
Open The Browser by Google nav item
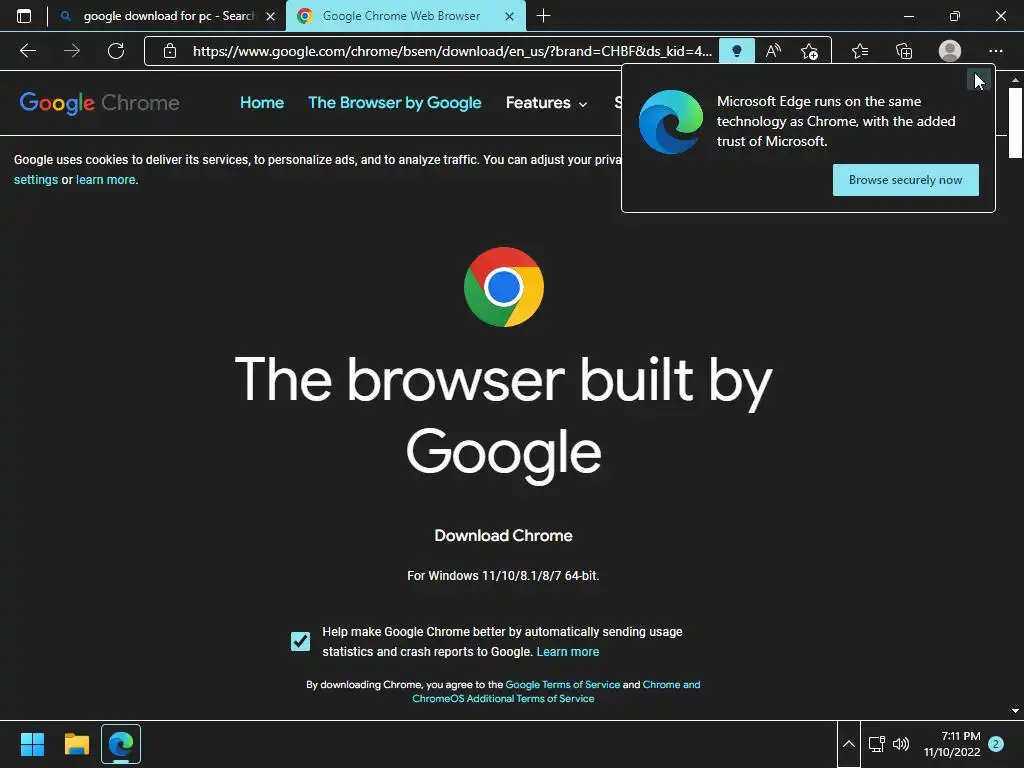394,103
